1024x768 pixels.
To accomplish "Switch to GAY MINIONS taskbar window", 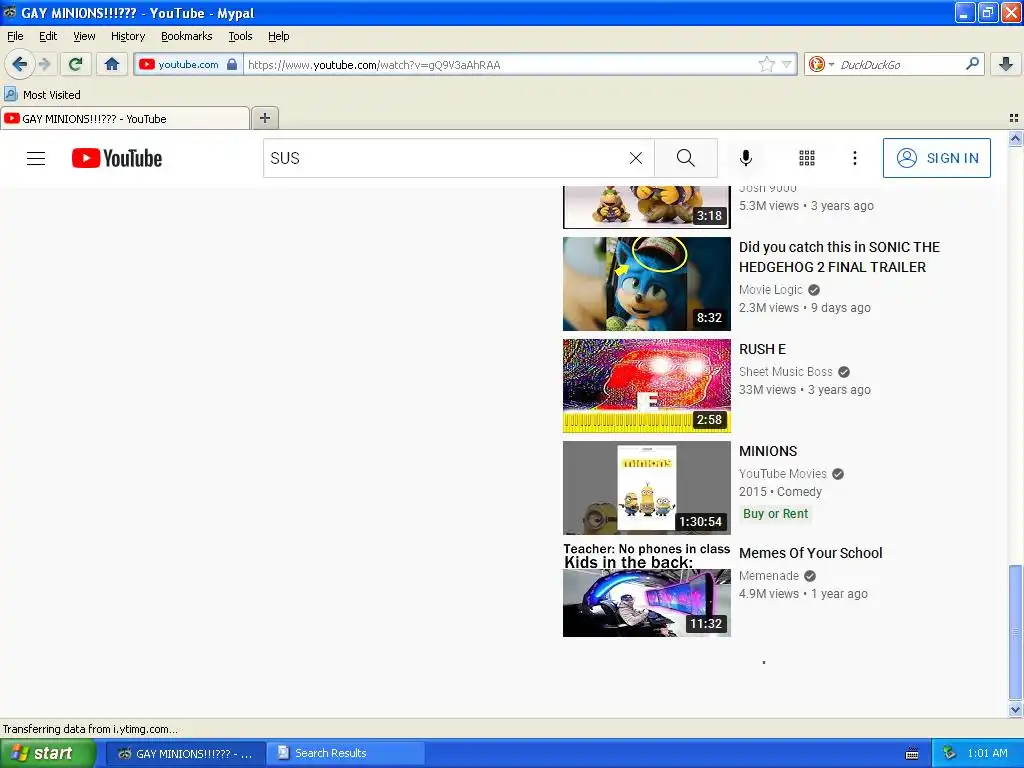I will (x=186, y=753).
